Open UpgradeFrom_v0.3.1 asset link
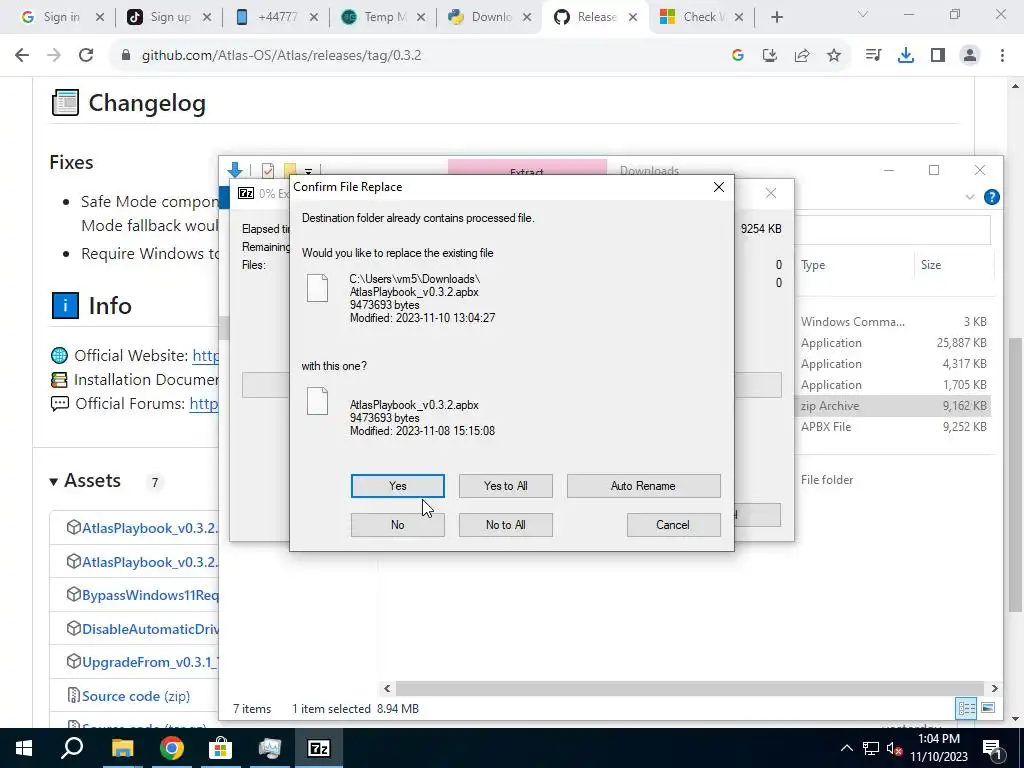 pyautogui.click(x=150, y=662)
